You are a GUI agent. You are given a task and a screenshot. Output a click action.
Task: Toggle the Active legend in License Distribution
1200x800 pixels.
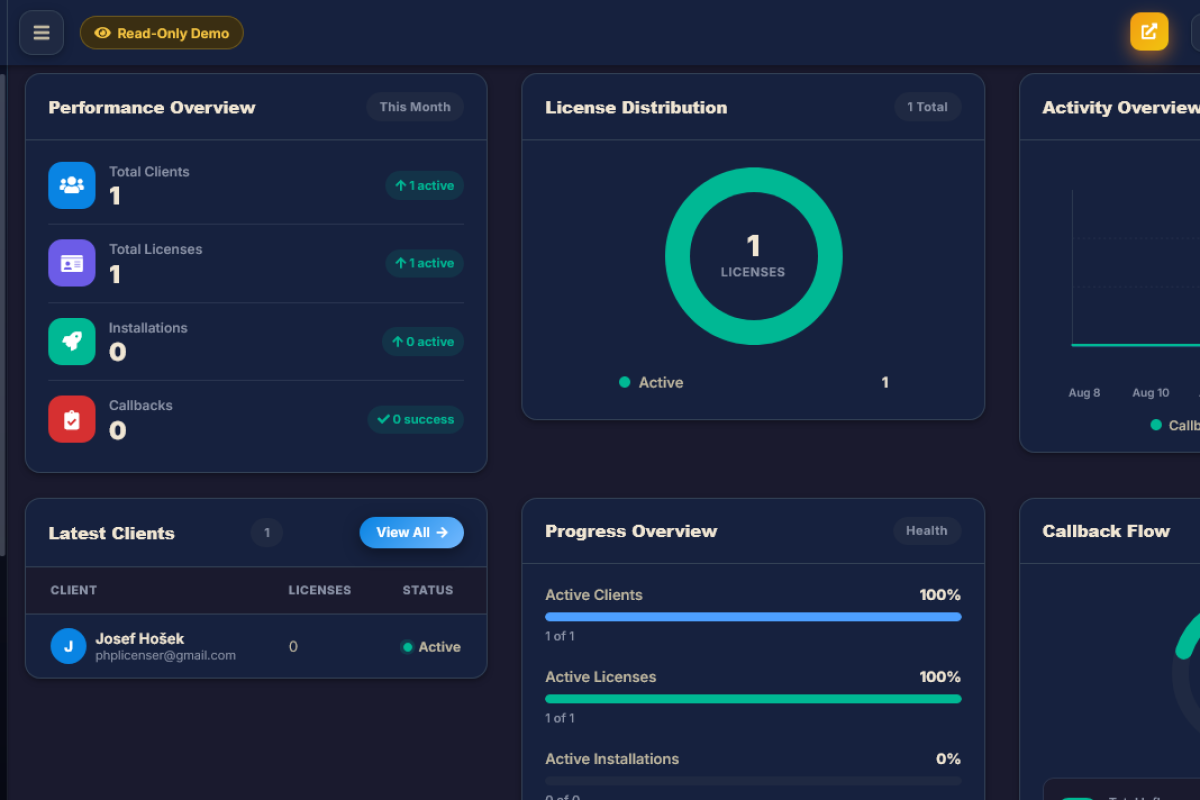[x=651, y=382]
